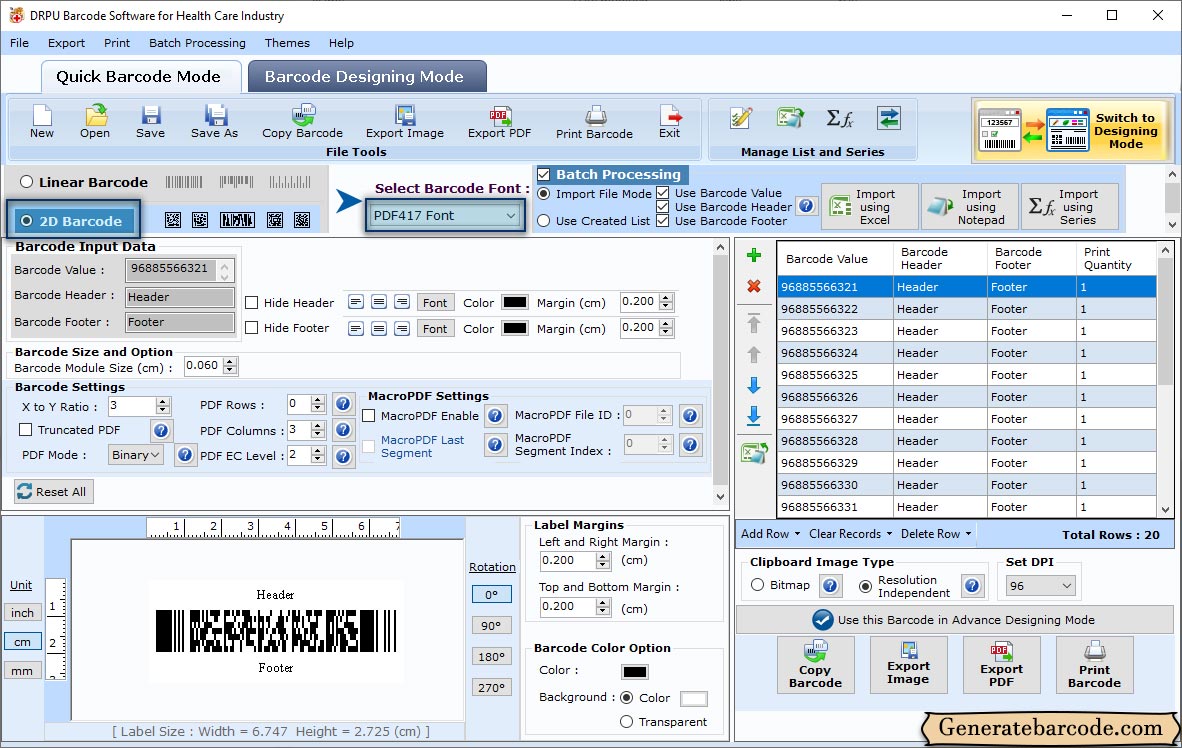Select row with value 96885566325
This screenshot has width=1182, height=748.
pyautogui.click(x=966, y=375)
